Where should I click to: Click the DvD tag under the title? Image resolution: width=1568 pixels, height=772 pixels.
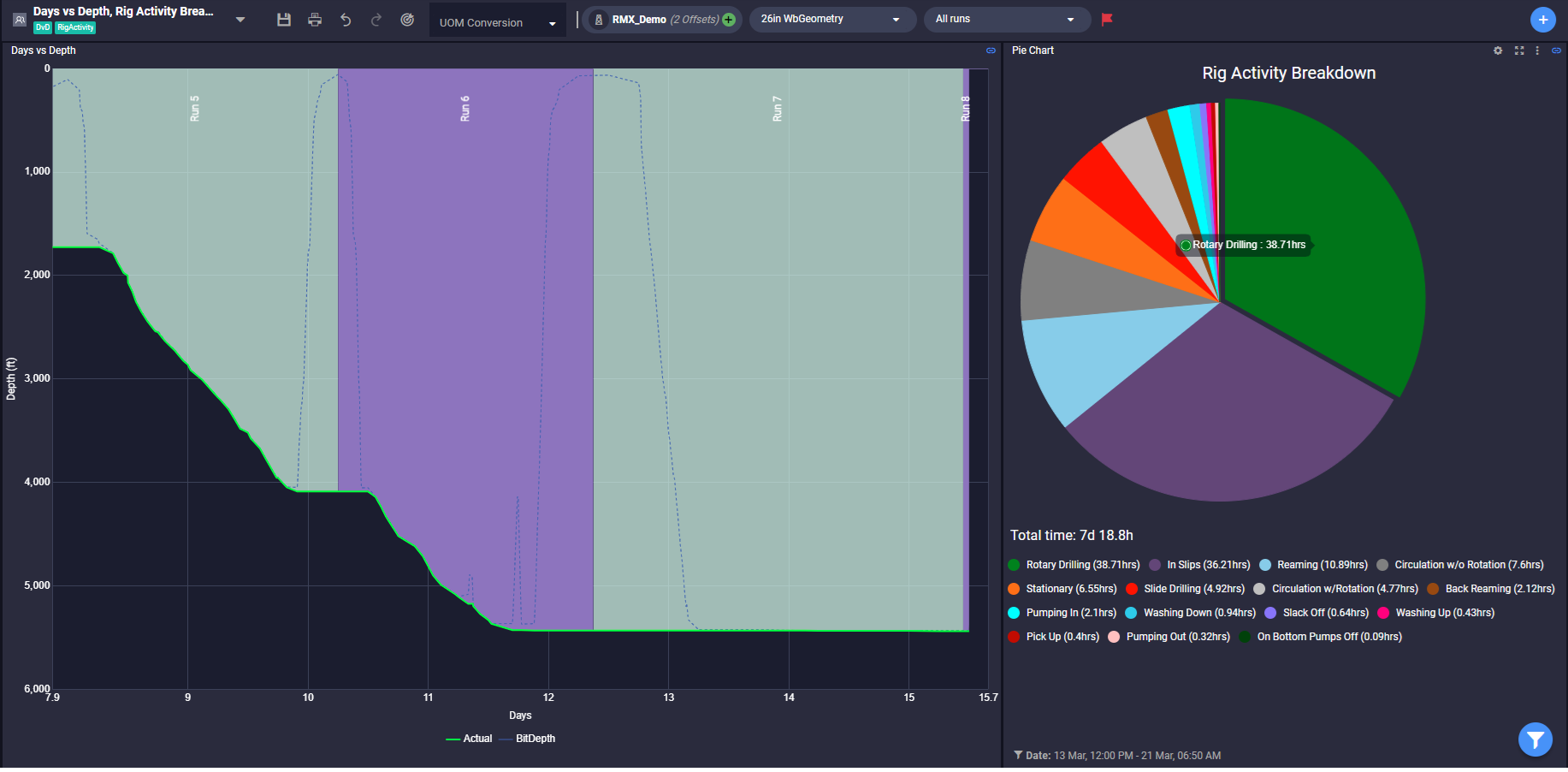[x=43, y=27]
